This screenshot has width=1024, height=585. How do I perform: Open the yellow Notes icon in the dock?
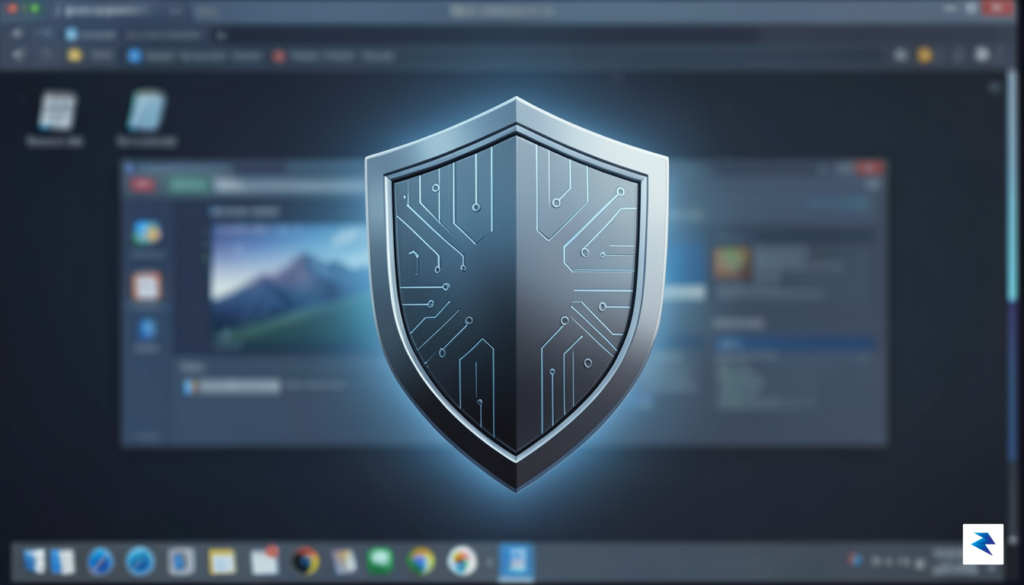tap(222, 561)
